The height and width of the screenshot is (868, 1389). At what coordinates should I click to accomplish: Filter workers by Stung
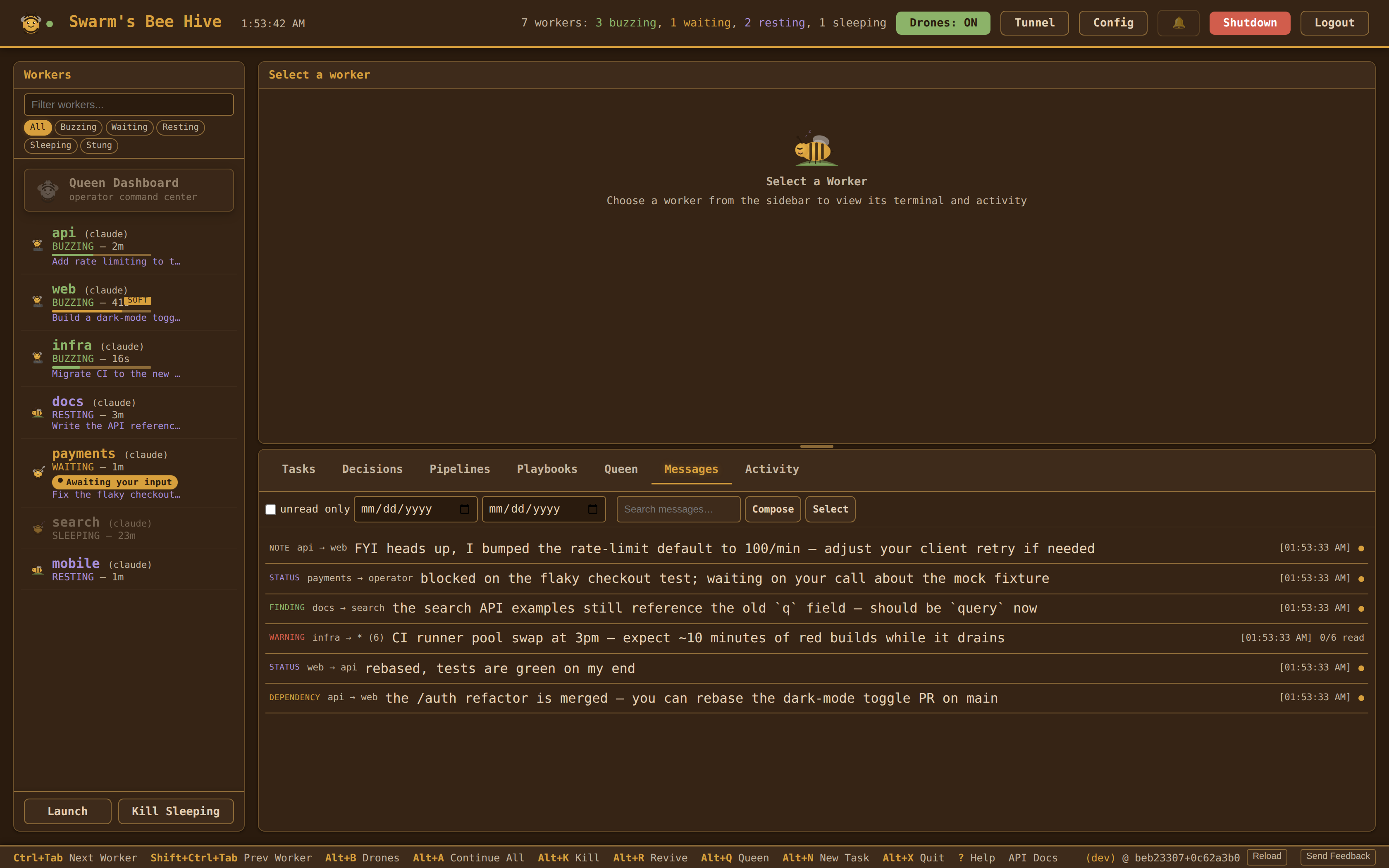99,145
